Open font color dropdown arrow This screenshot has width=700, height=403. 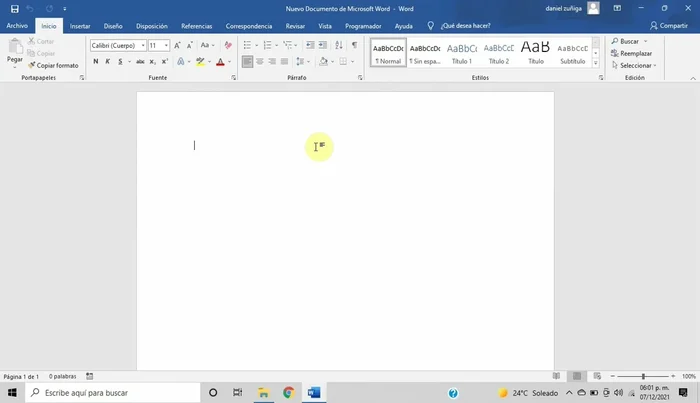tap(229, 62)
